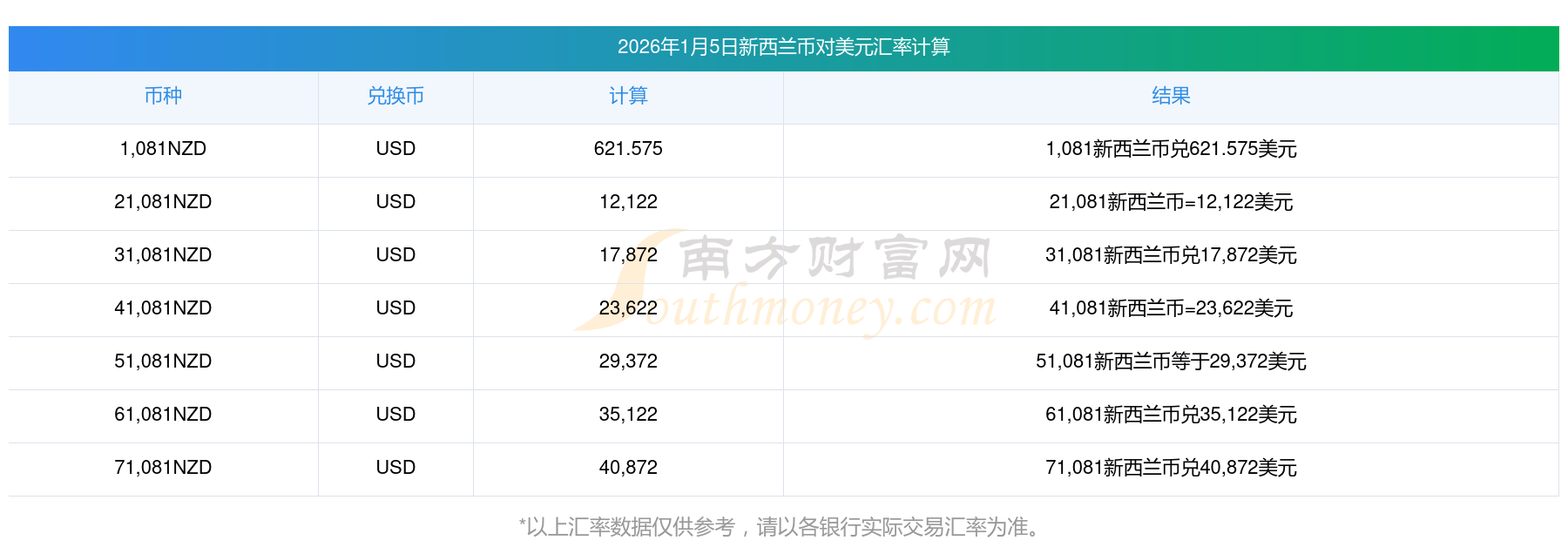Click the calculated value 35,122
Viewport: 1568px width, 554px height.
pos(628,415)
